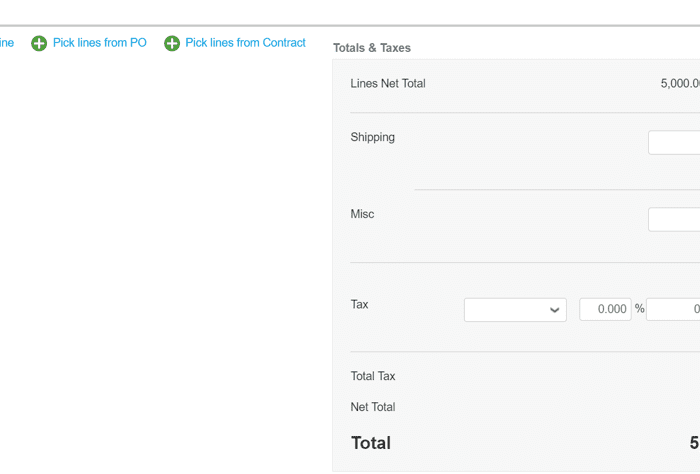
Task: Click the percent sign next to tax rate
Action: pyautogui.click(x=639, y=309)
